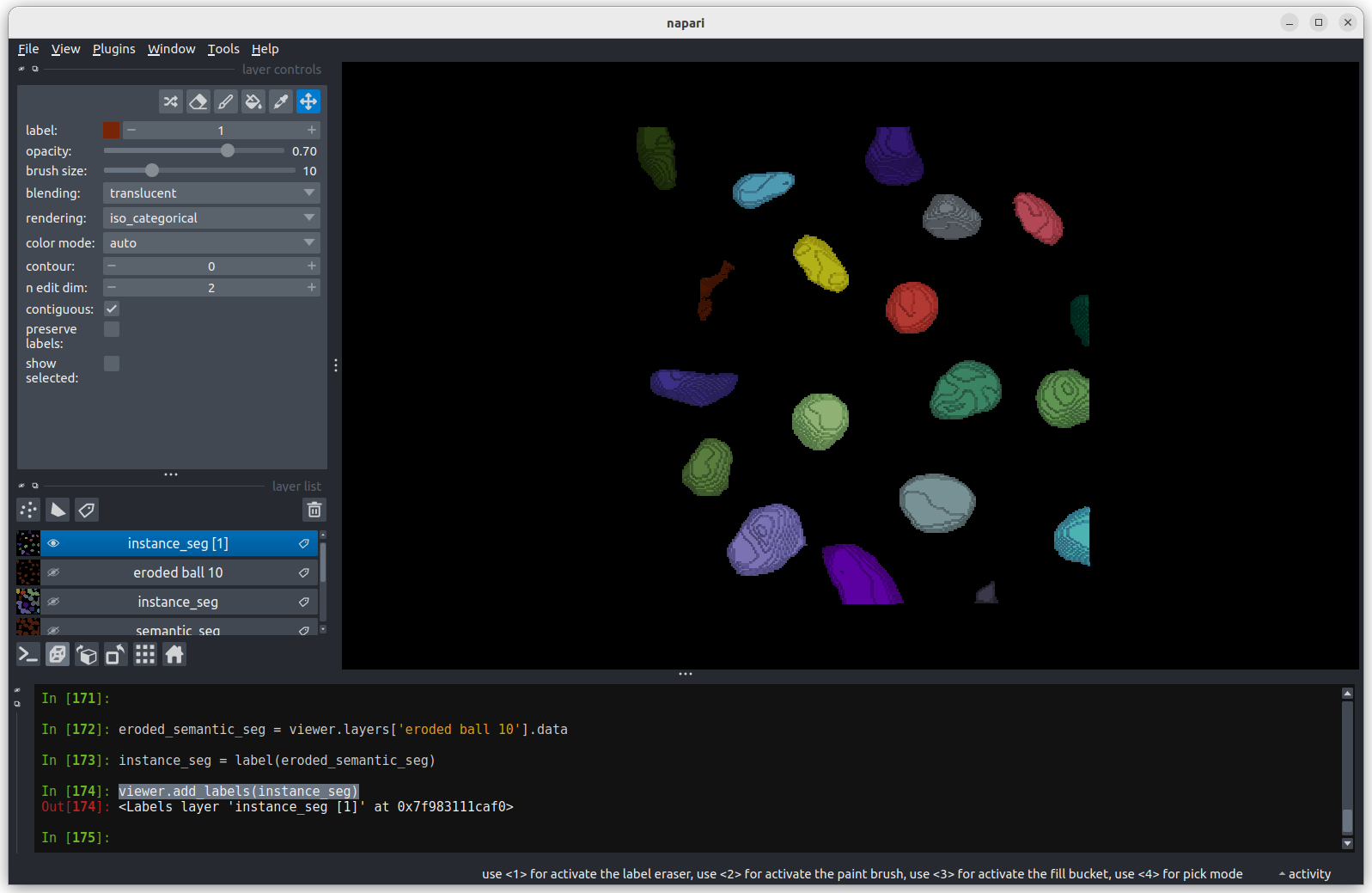Activate pan/zoom mode
Viewport: 1372px width, 893px height.
pos(308,101)
